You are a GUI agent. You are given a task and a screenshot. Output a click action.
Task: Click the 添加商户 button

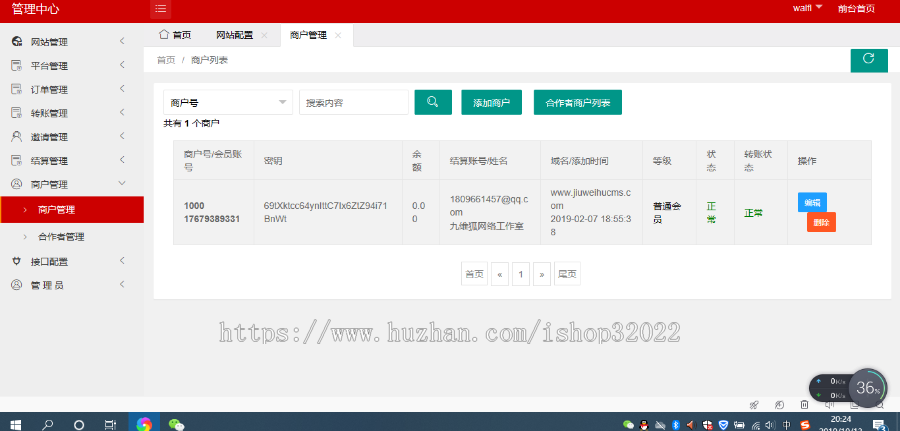click(x=491, y=103)
